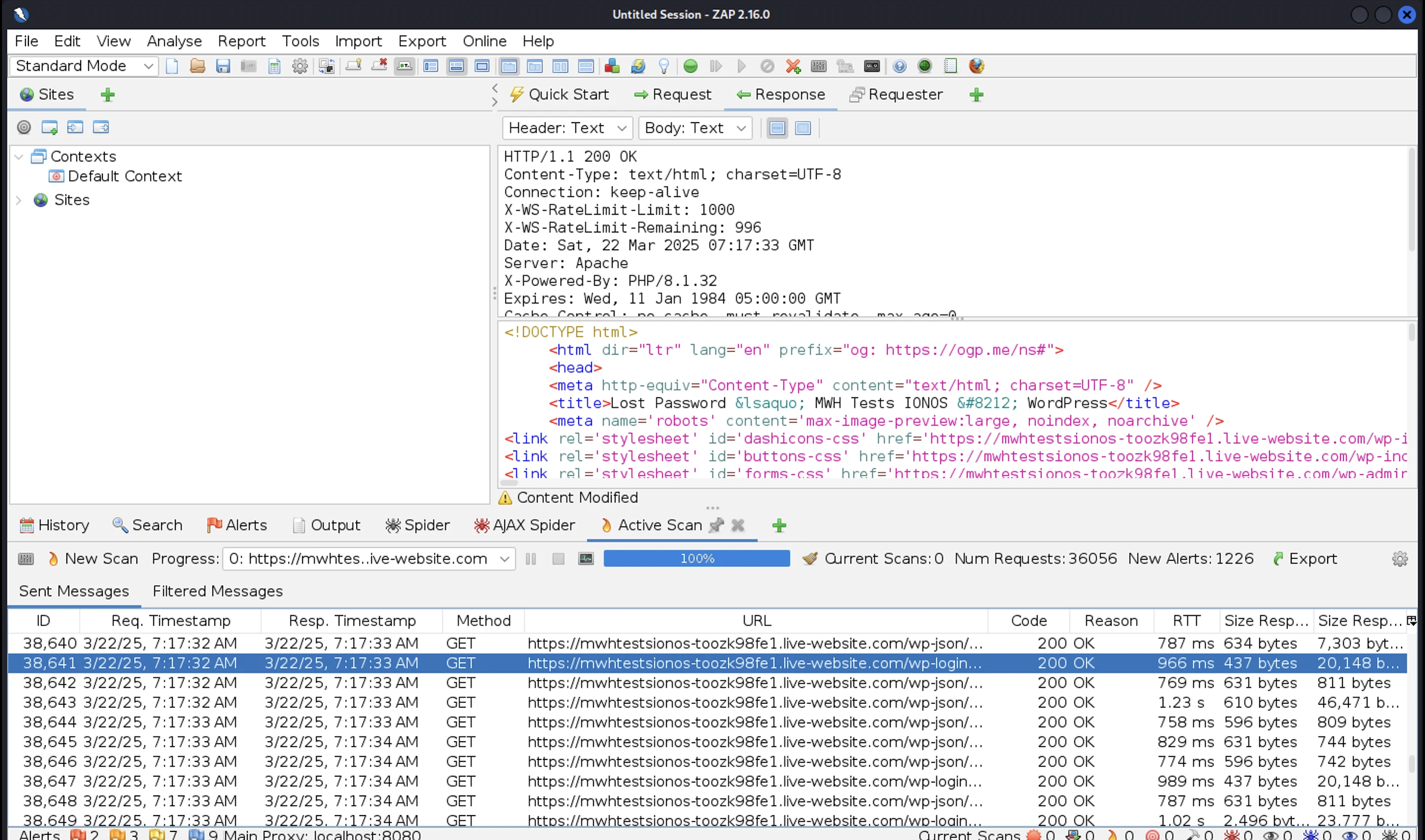The image size is (1425, 840).
Task: Launch the Firefox browser icon
Action: pyautogui.click(x=976, y=66)
